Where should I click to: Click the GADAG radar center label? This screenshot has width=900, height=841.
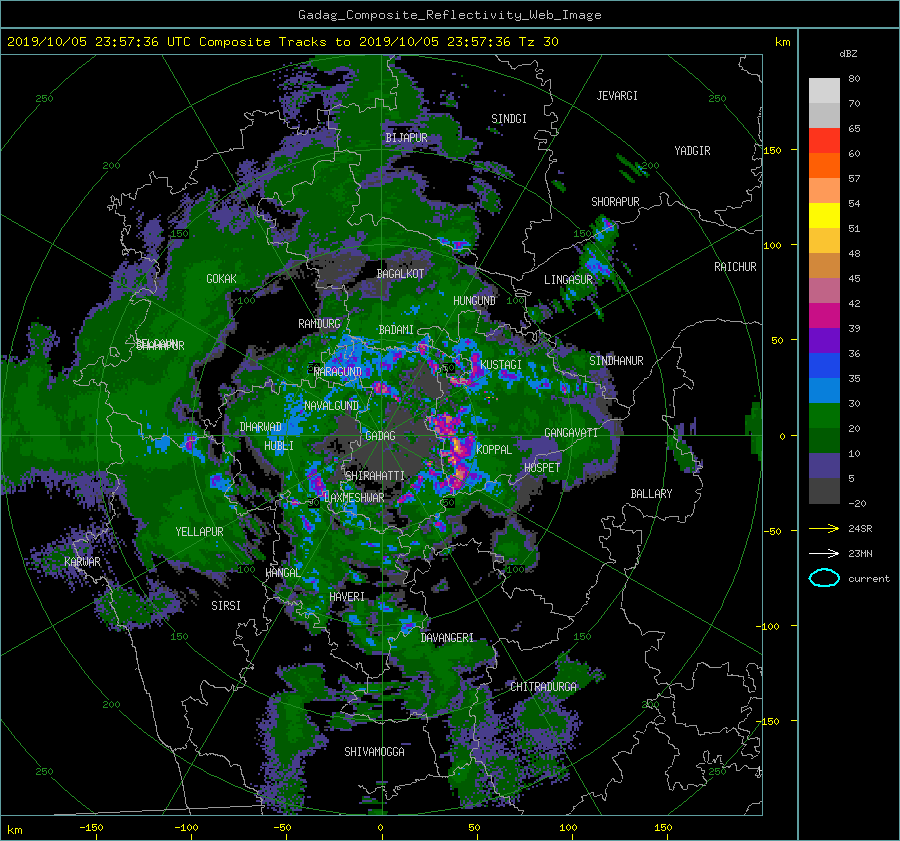click(380, 436)
